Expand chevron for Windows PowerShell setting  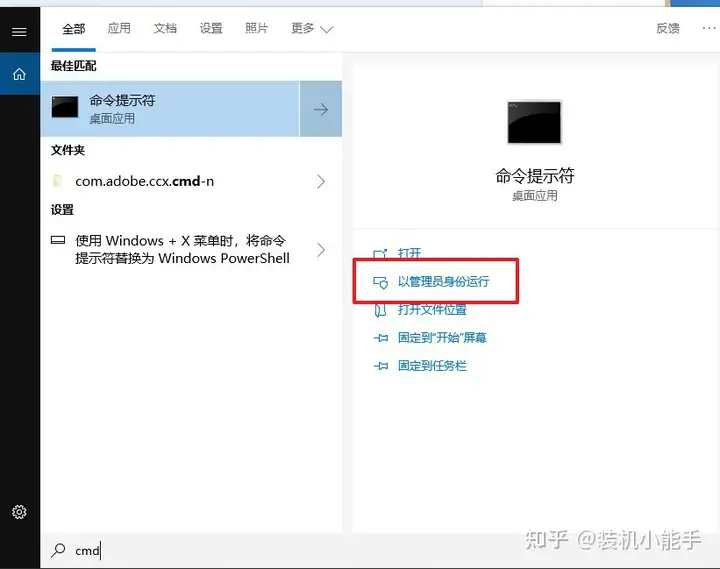click(x=321, y=250)
